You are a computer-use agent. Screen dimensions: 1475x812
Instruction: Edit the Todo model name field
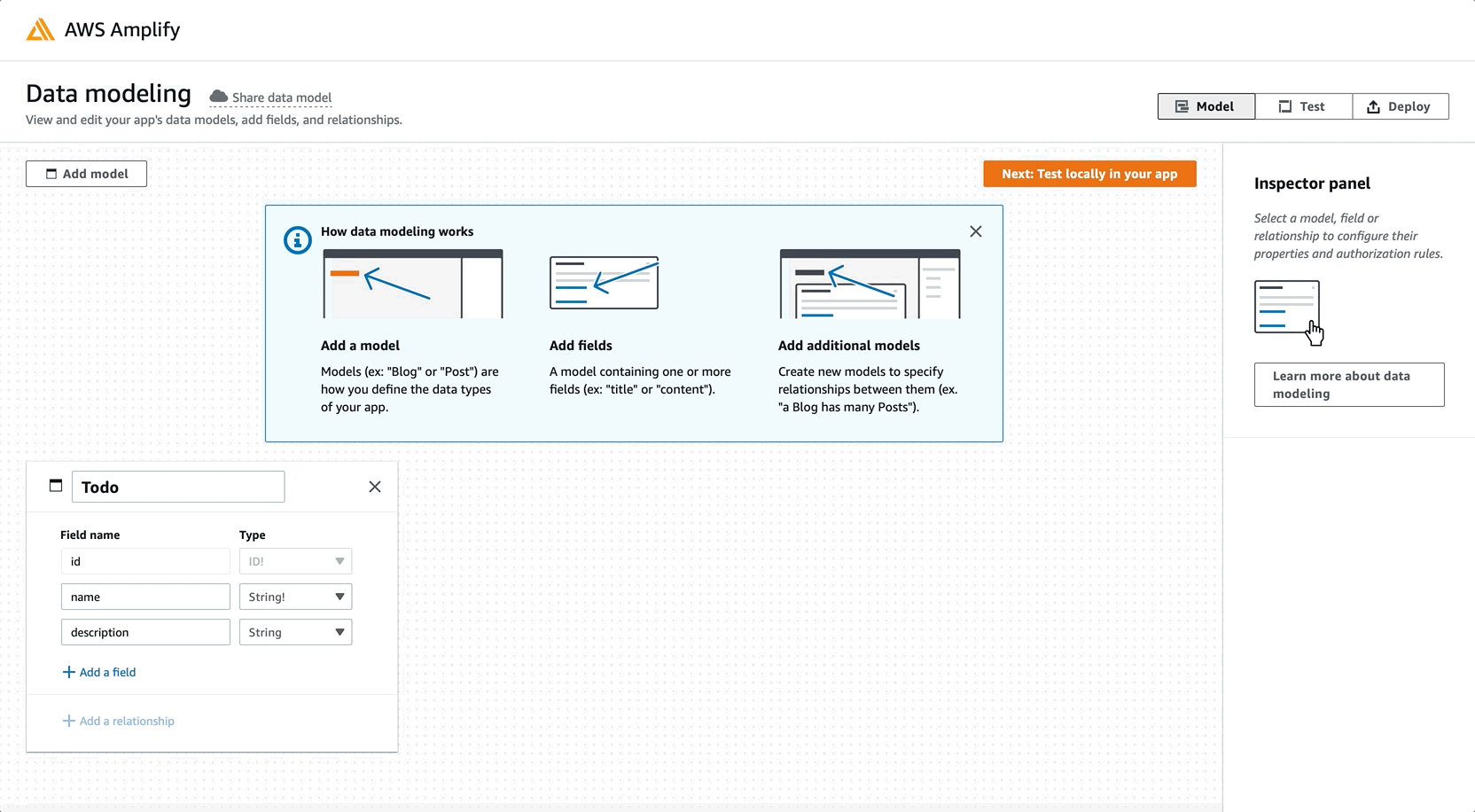coord(178,487)
